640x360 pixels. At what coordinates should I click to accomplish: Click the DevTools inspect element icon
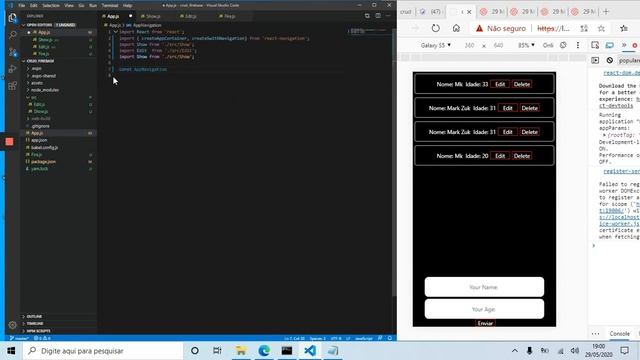(x=595, y=45)
